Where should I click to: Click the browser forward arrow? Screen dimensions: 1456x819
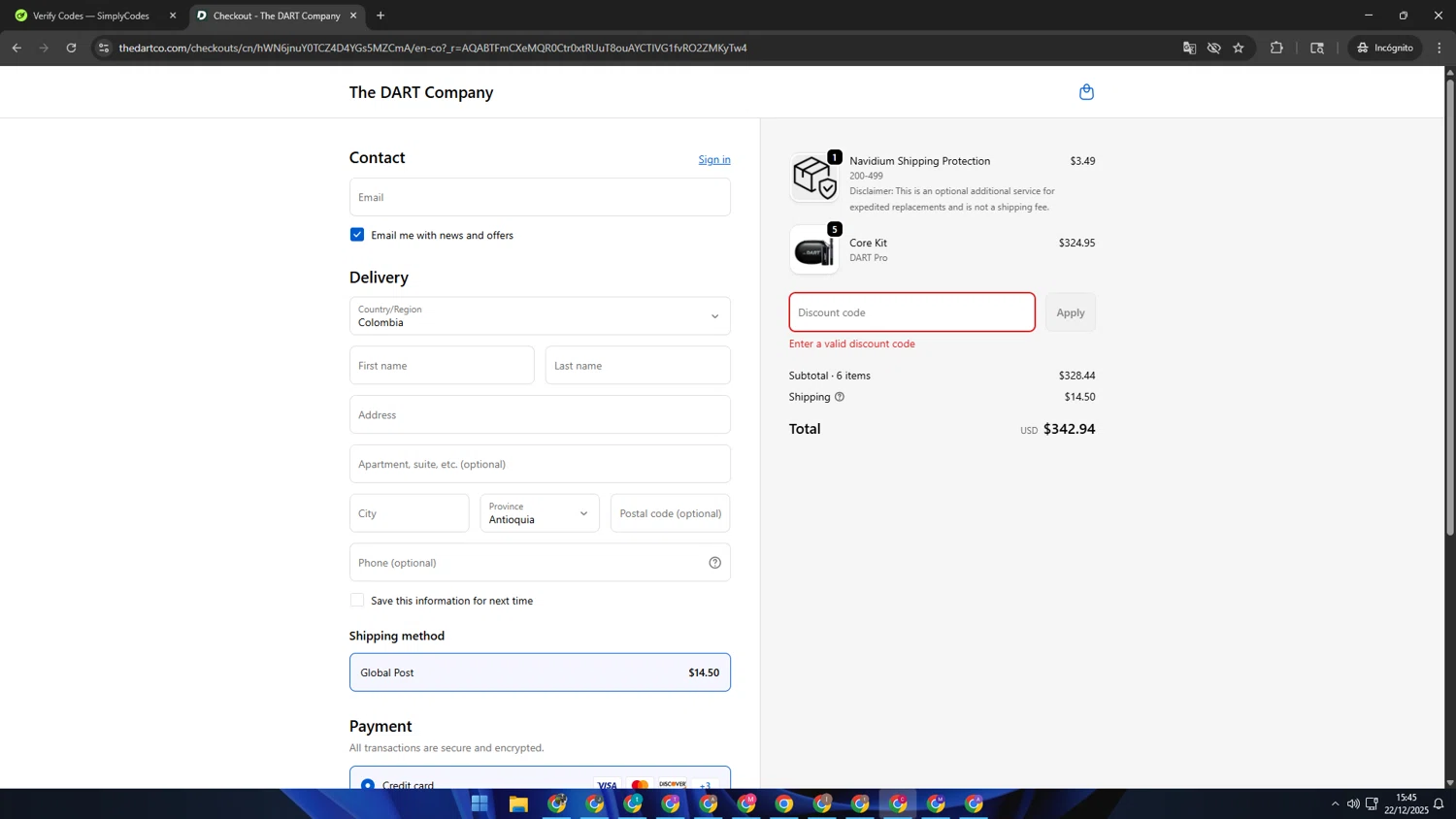coord(44,48)
